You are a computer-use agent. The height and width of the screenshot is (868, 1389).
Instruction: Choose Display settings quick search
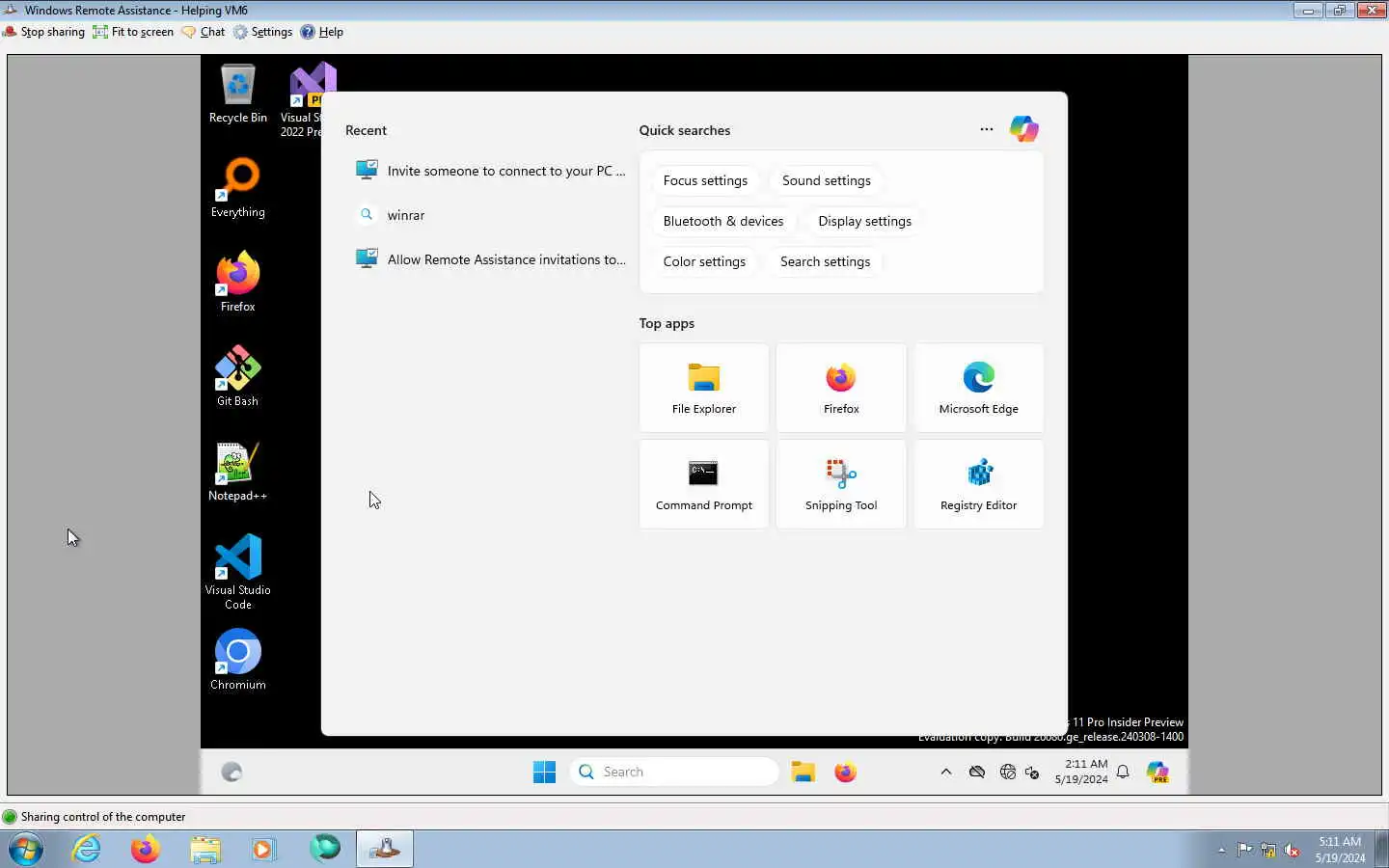864,221
